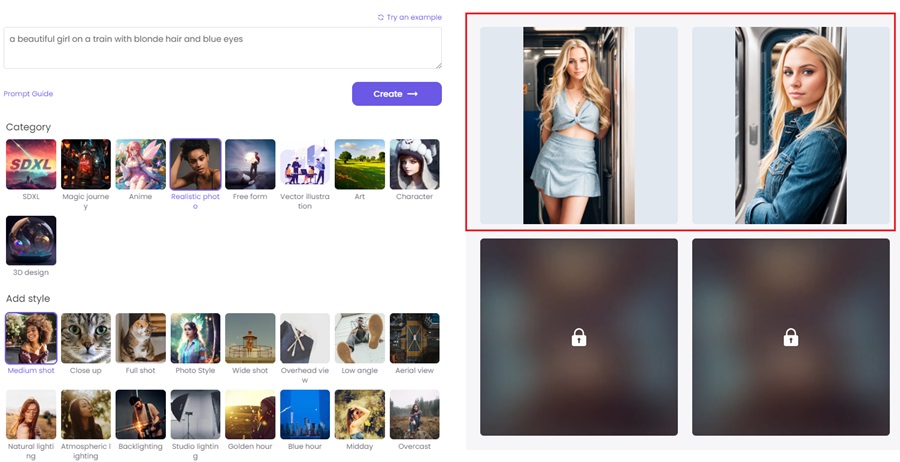Select the Vector illustration category
Screen dimensions: 900x462
(305, 164)
